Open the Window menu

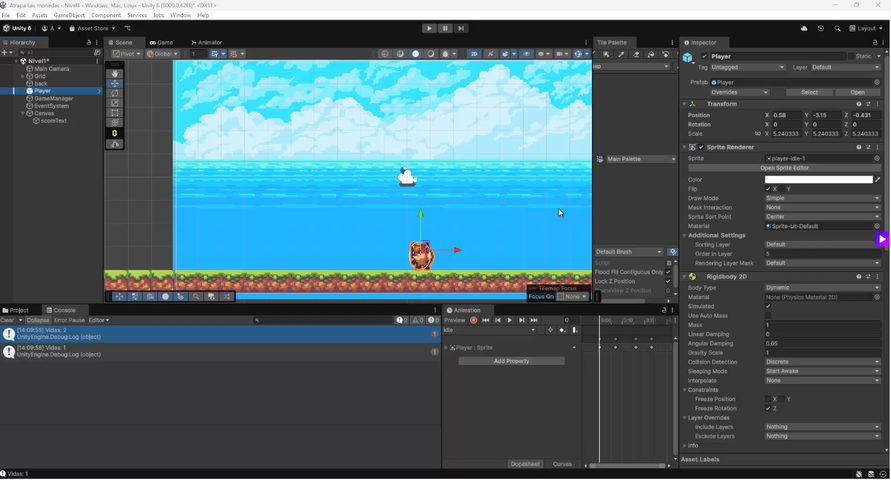tap(180, 15)
